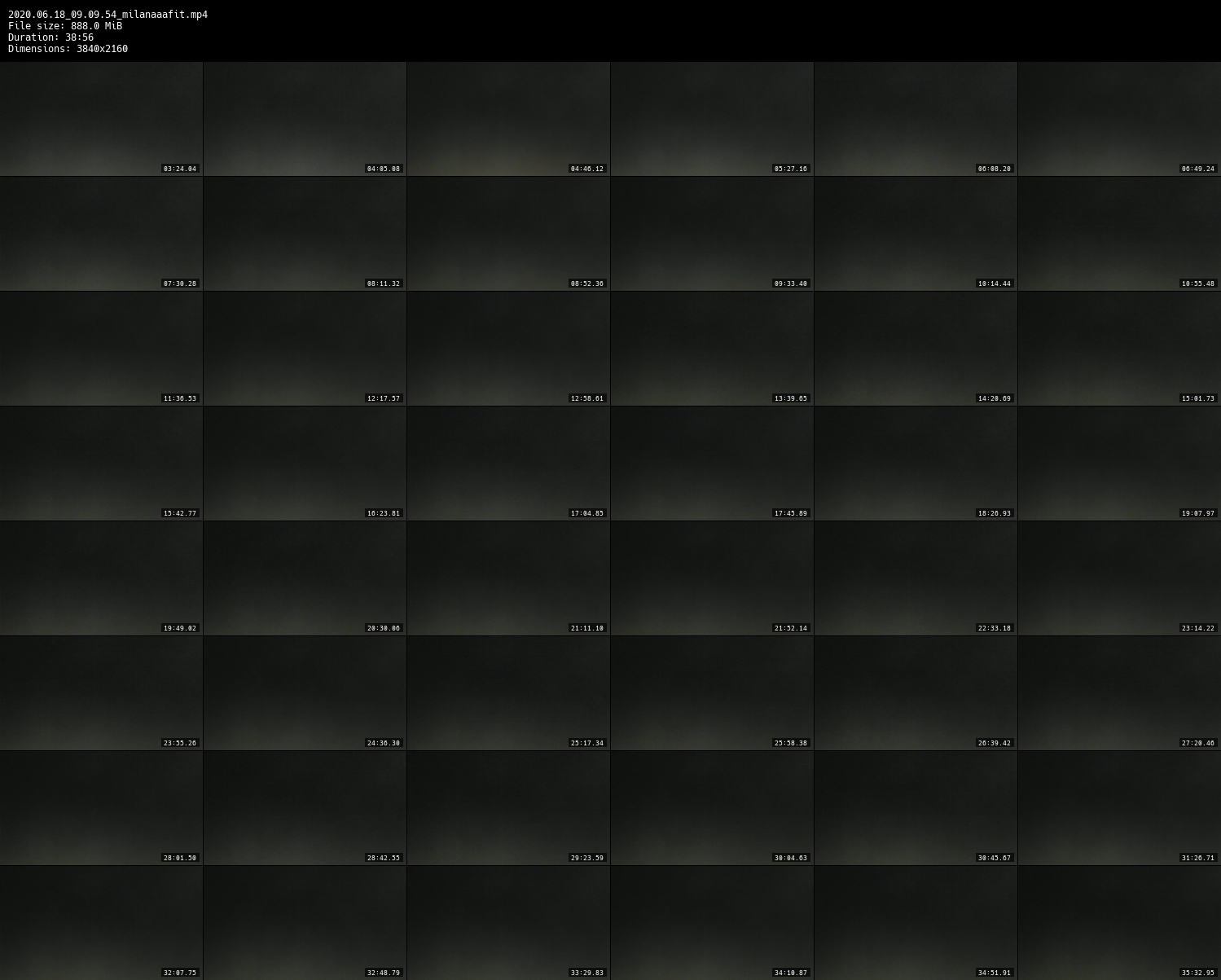Open the thumbnail at 17:45.89
The height and width of the screenshot is (980, 1221).
pyautogui.click(x=712, y=464)
